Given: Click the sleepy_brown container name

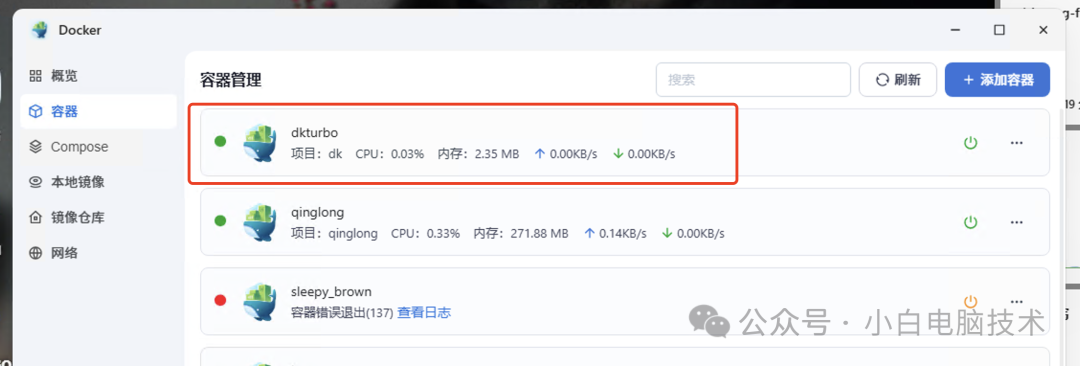Looking at the screenshot, I should point(331,292).
